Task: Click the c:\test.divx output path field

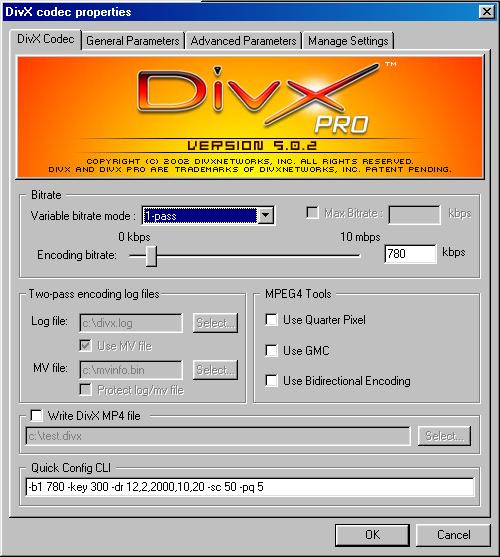Action: [x=218, y=436]
